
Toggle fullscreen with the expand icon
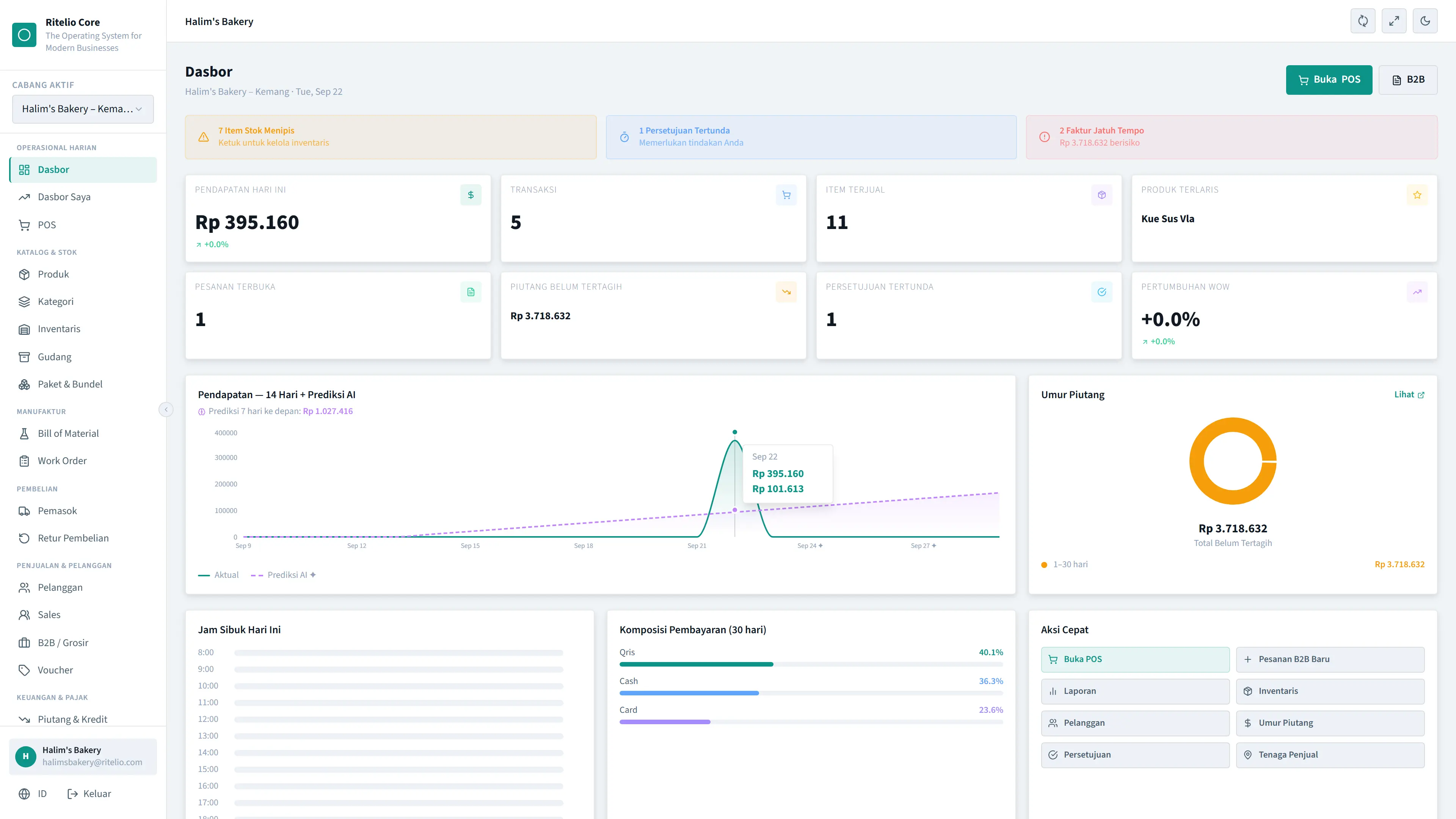1394,21
